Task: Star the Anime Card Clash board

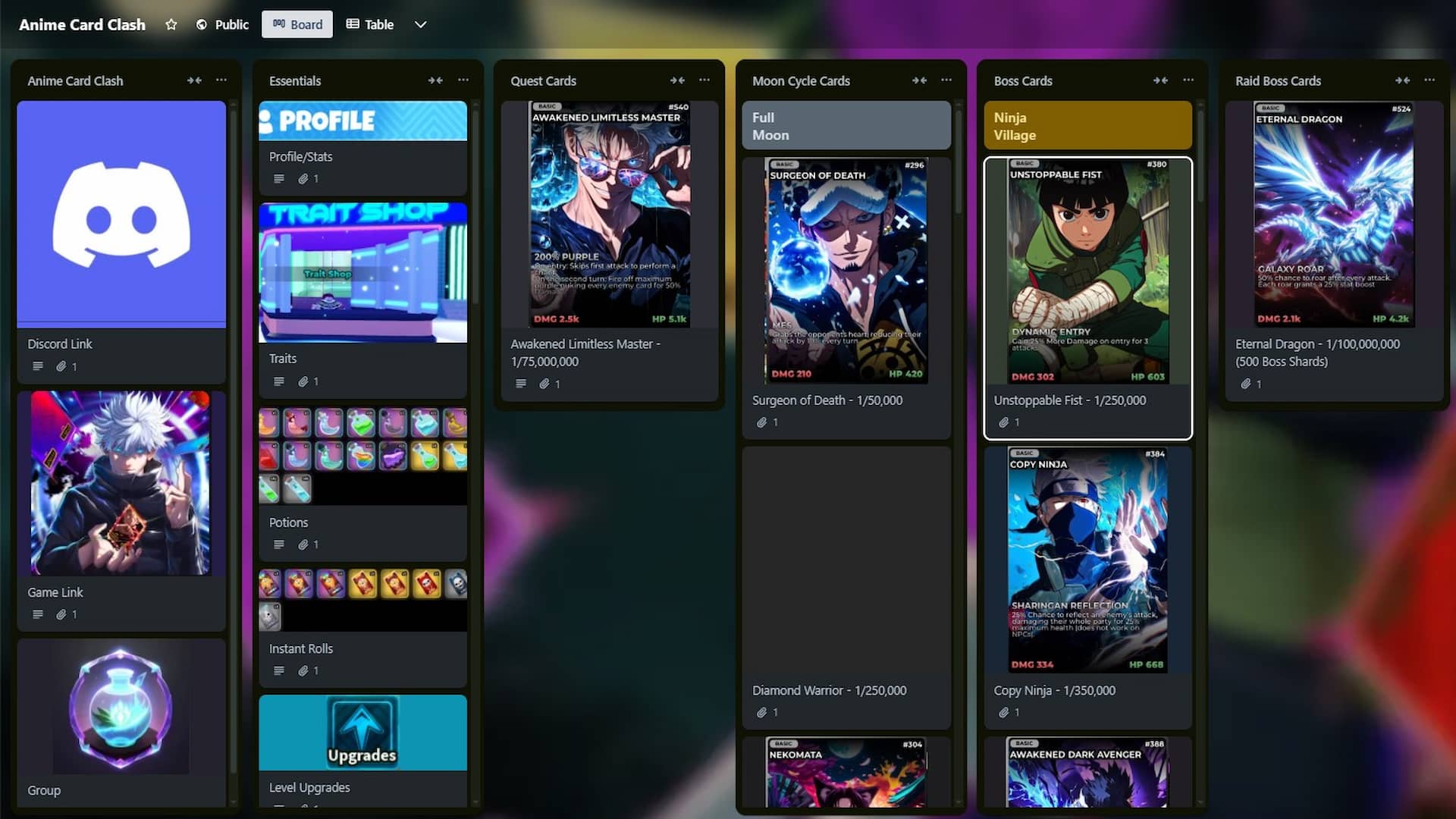Action: pyautogui.click(x=171, y=24)
